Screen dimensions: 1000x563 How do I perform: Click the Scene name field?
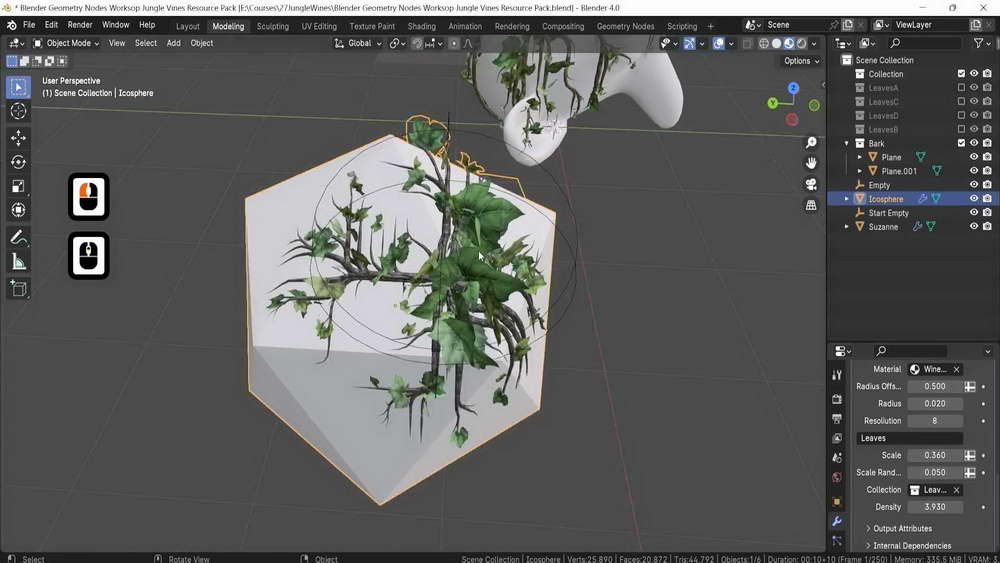tap(795, 25)
